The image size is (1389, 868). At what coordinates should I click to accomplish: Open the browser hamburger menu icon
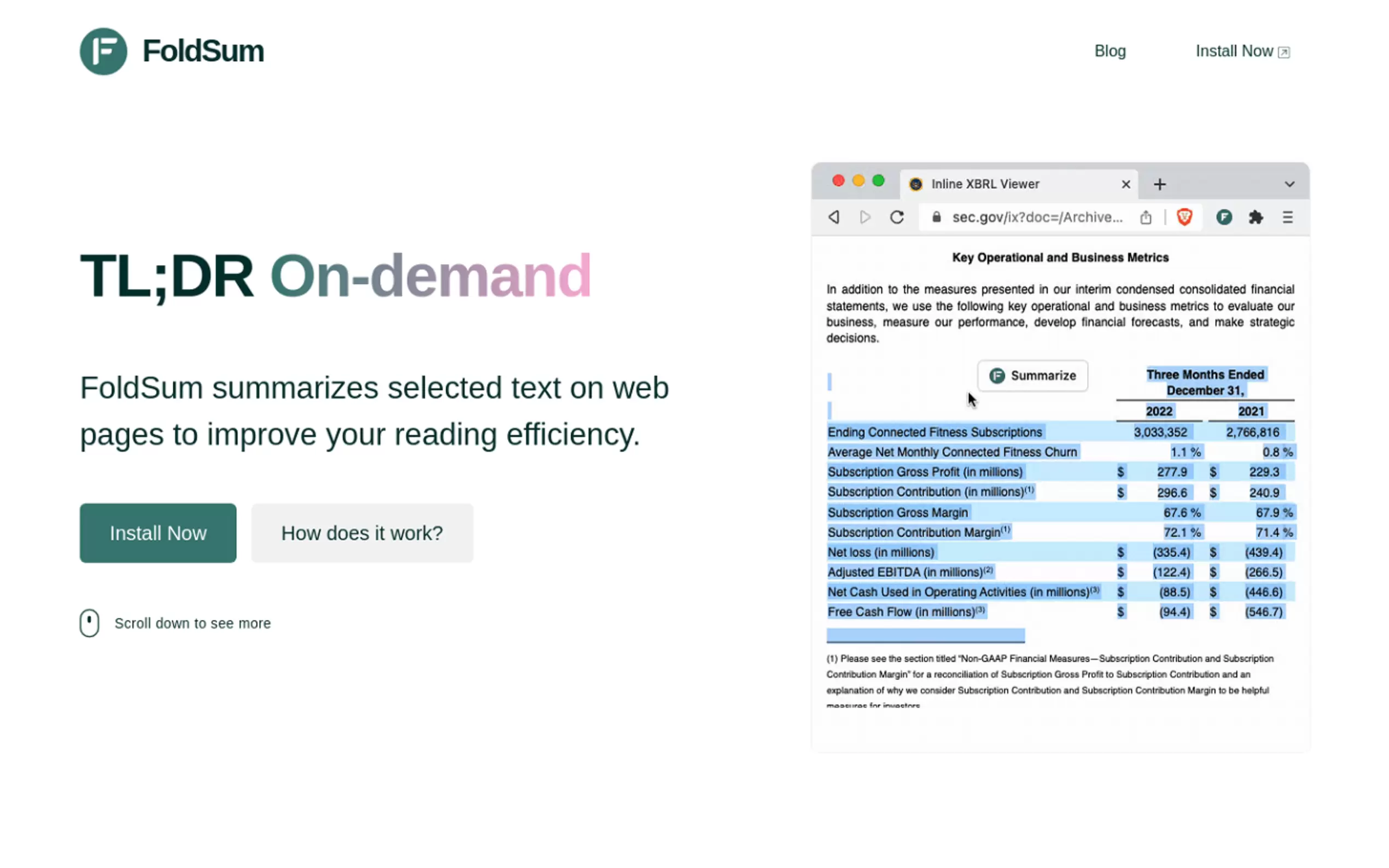1287,217
